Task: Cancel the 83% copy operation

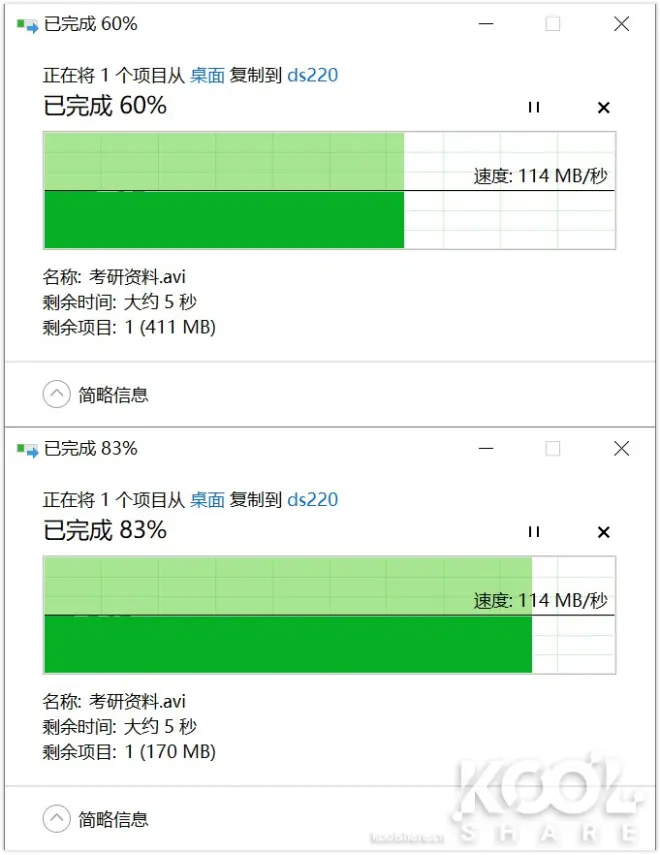Action: (x=603, y=532)
